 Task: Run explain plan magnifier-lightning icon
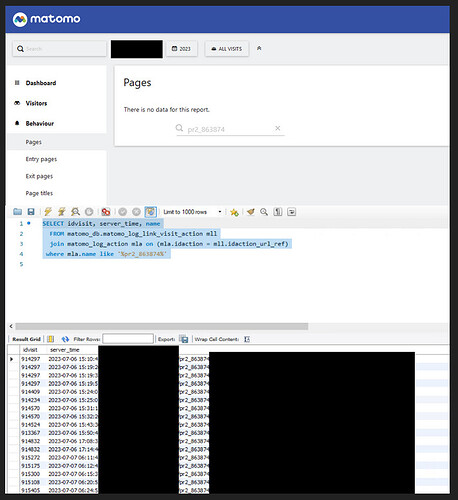coord(75,212)
